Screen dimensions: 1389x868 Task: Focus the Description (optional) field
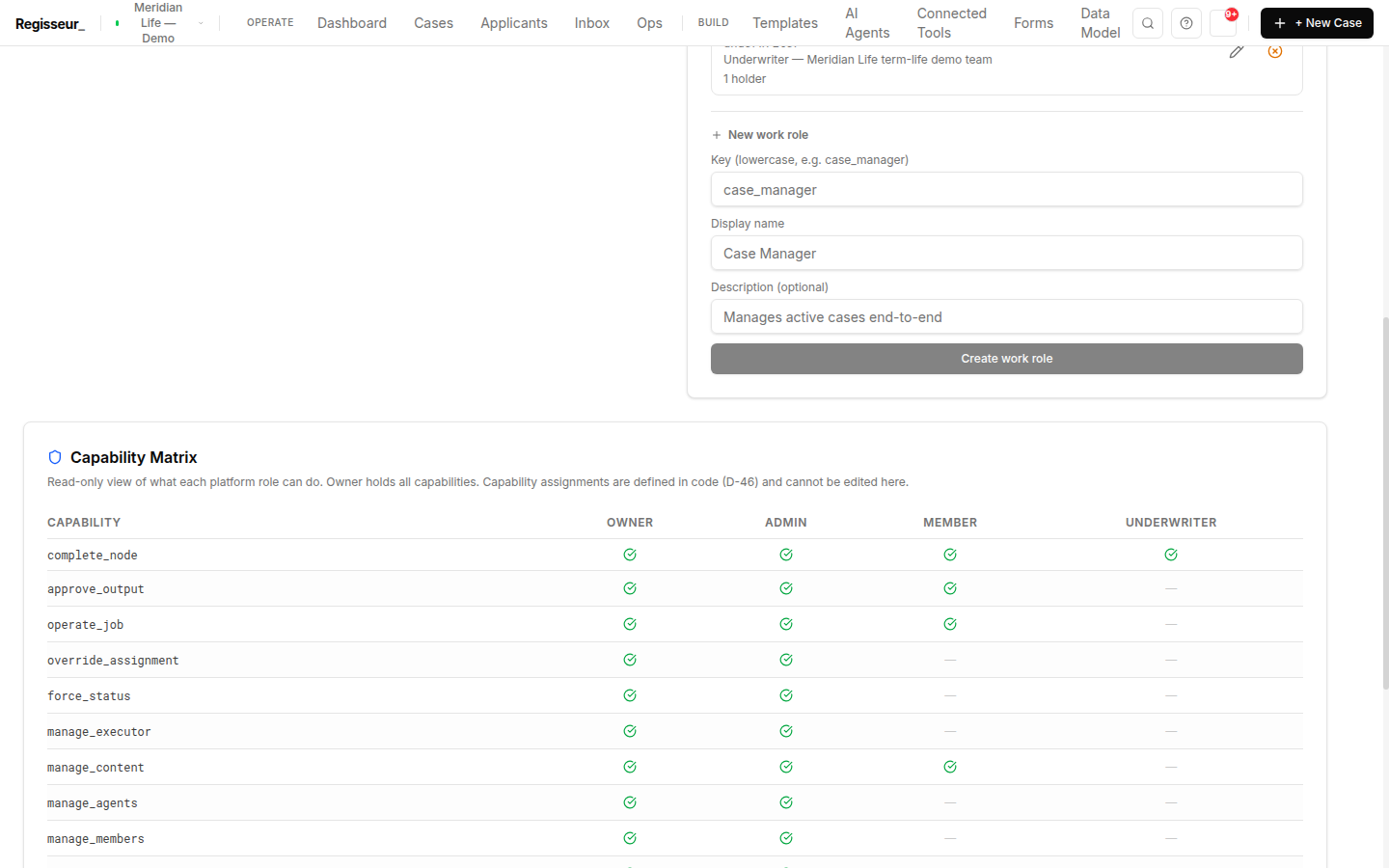[x=1007, y=316]
